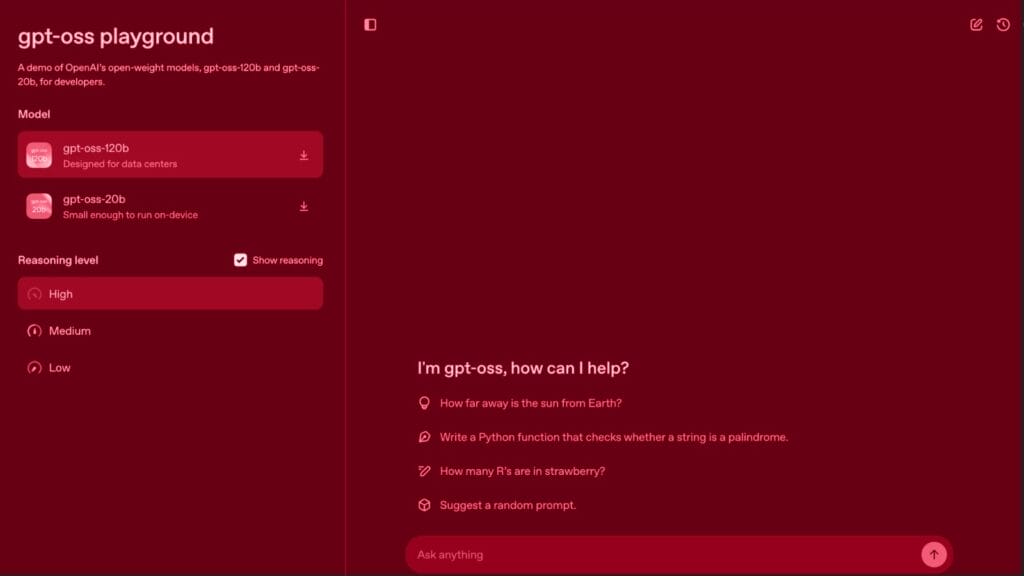Click the "I'm gpt-oss, how can I help?" heading
The height and width of the screenshot is (576, 1024).
tap(523, 368)
